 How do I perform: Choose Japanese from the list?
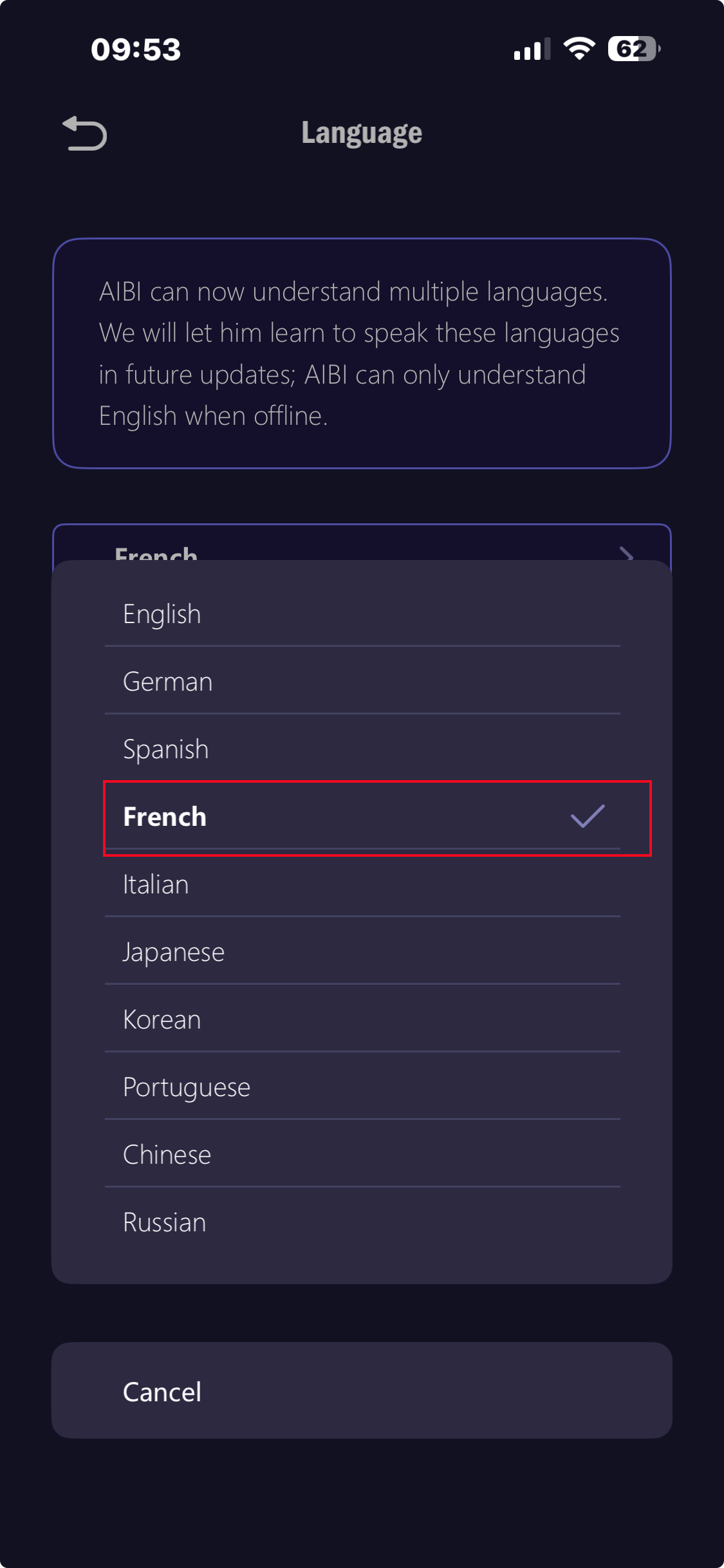point(362,952)
